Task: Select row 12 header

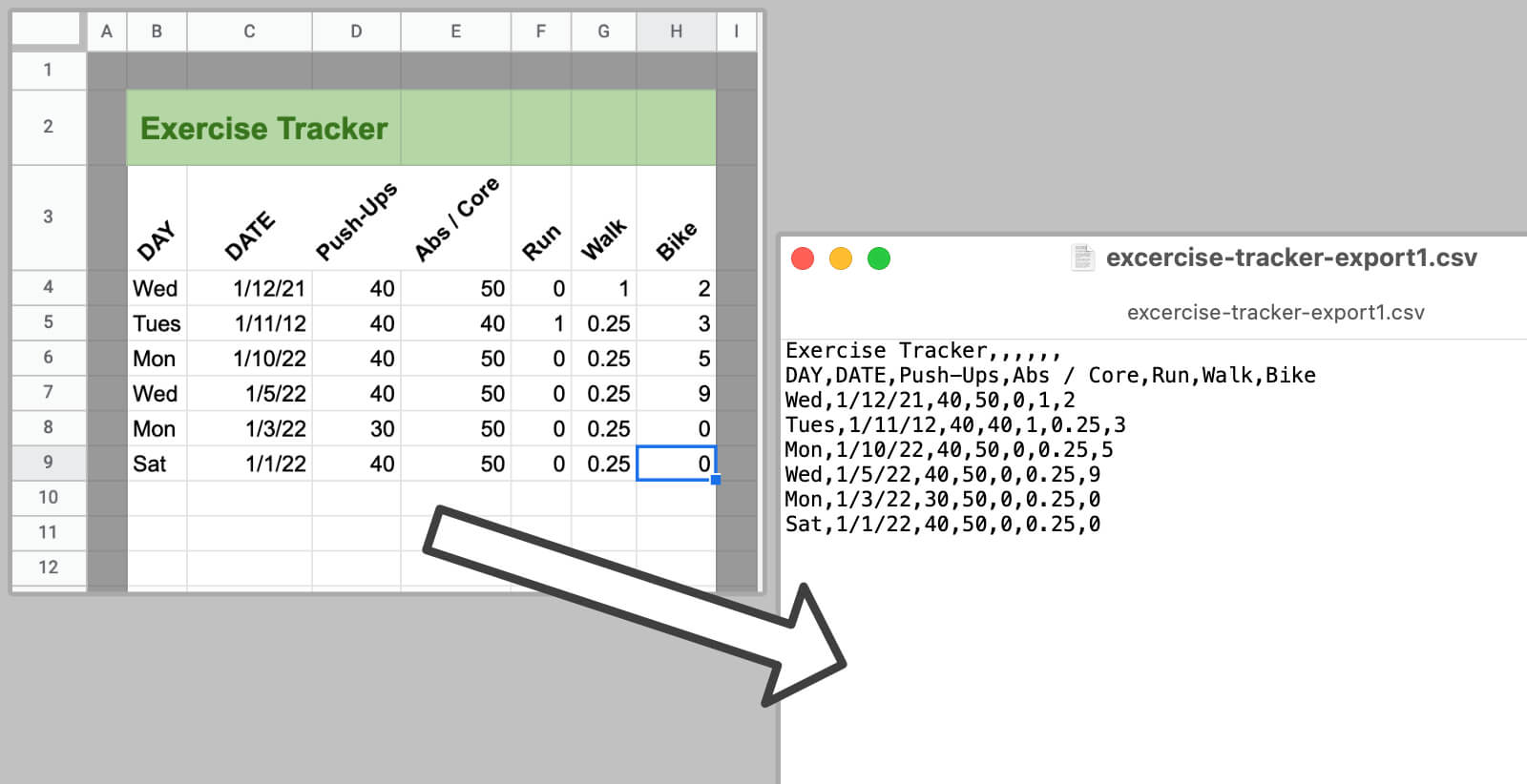Action: point(49,567)
